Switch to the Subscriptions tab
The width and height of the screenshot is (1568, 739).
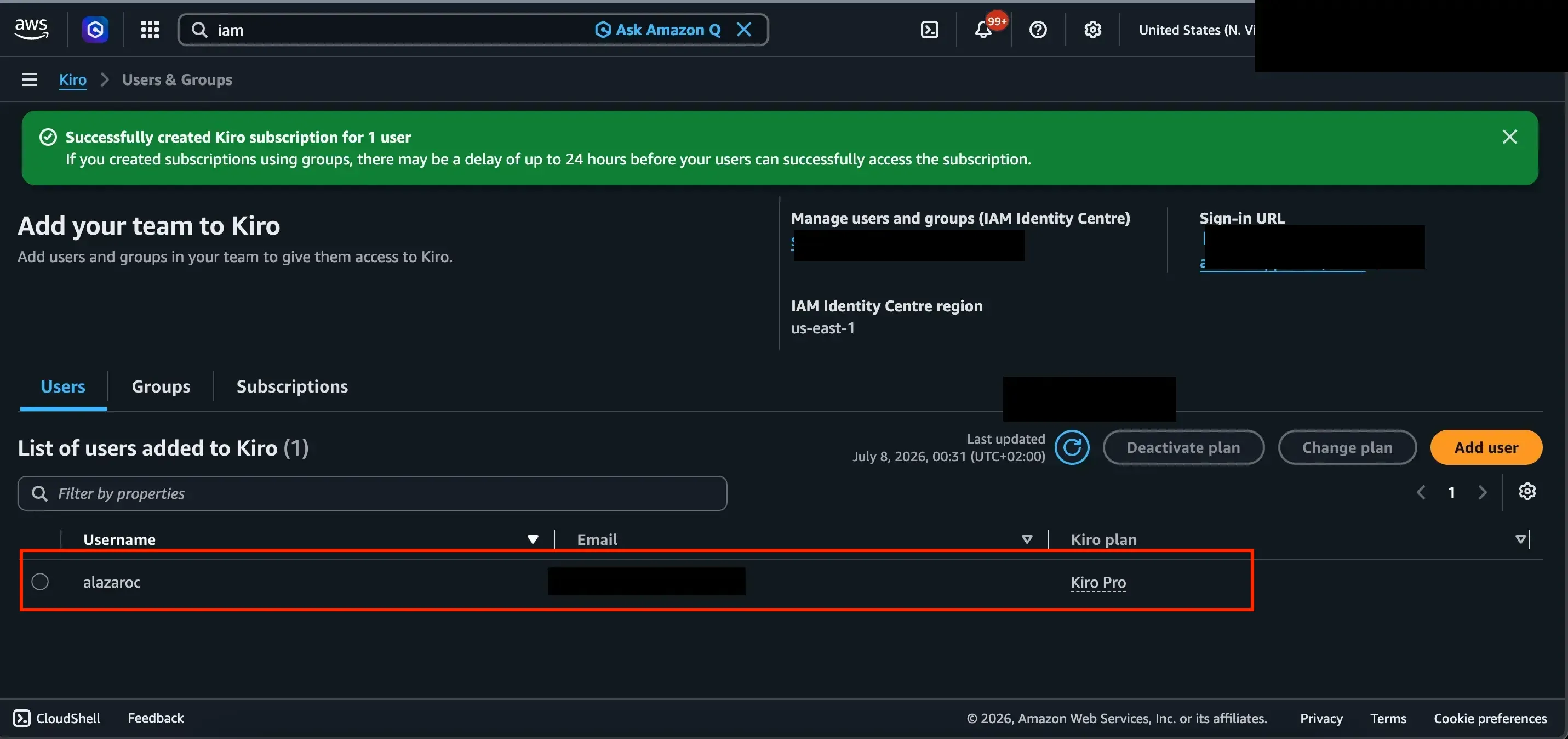point(292,386)
